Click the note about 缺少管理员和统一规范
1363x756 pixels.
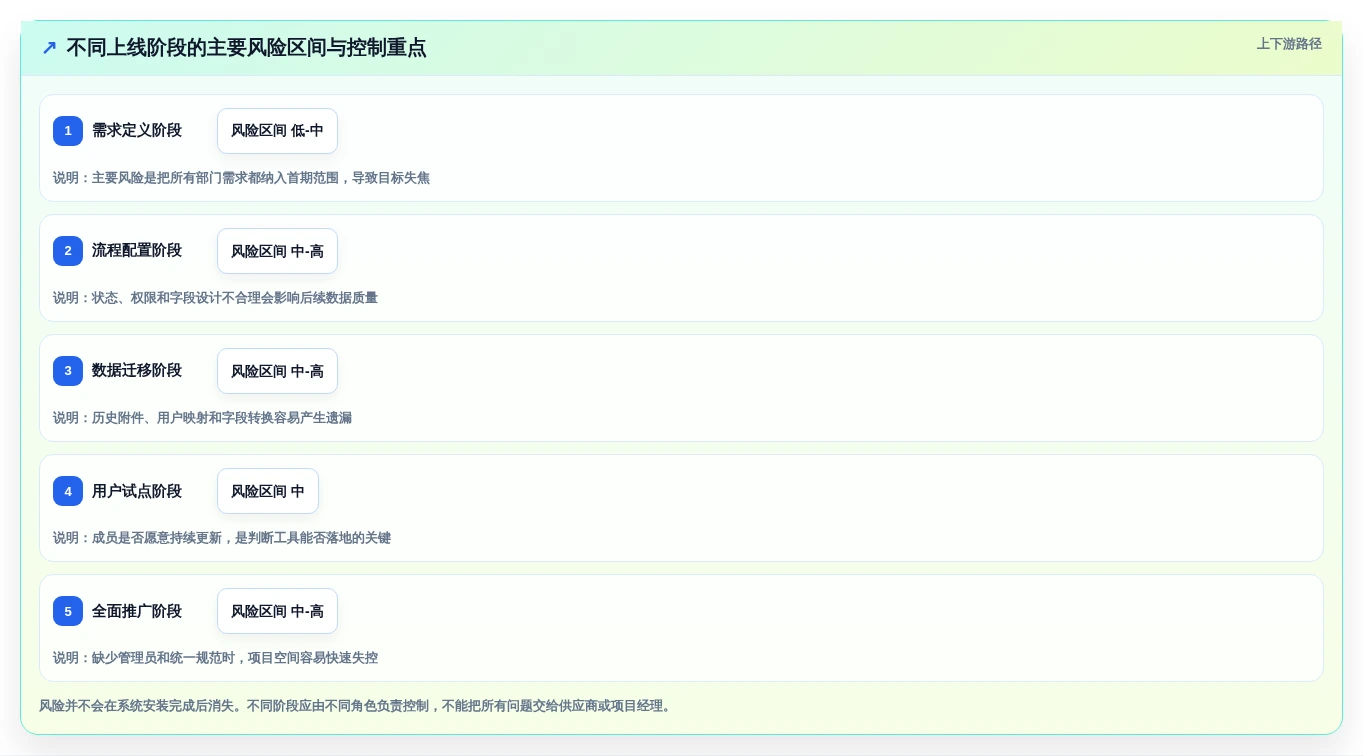[x=215, y=658]
